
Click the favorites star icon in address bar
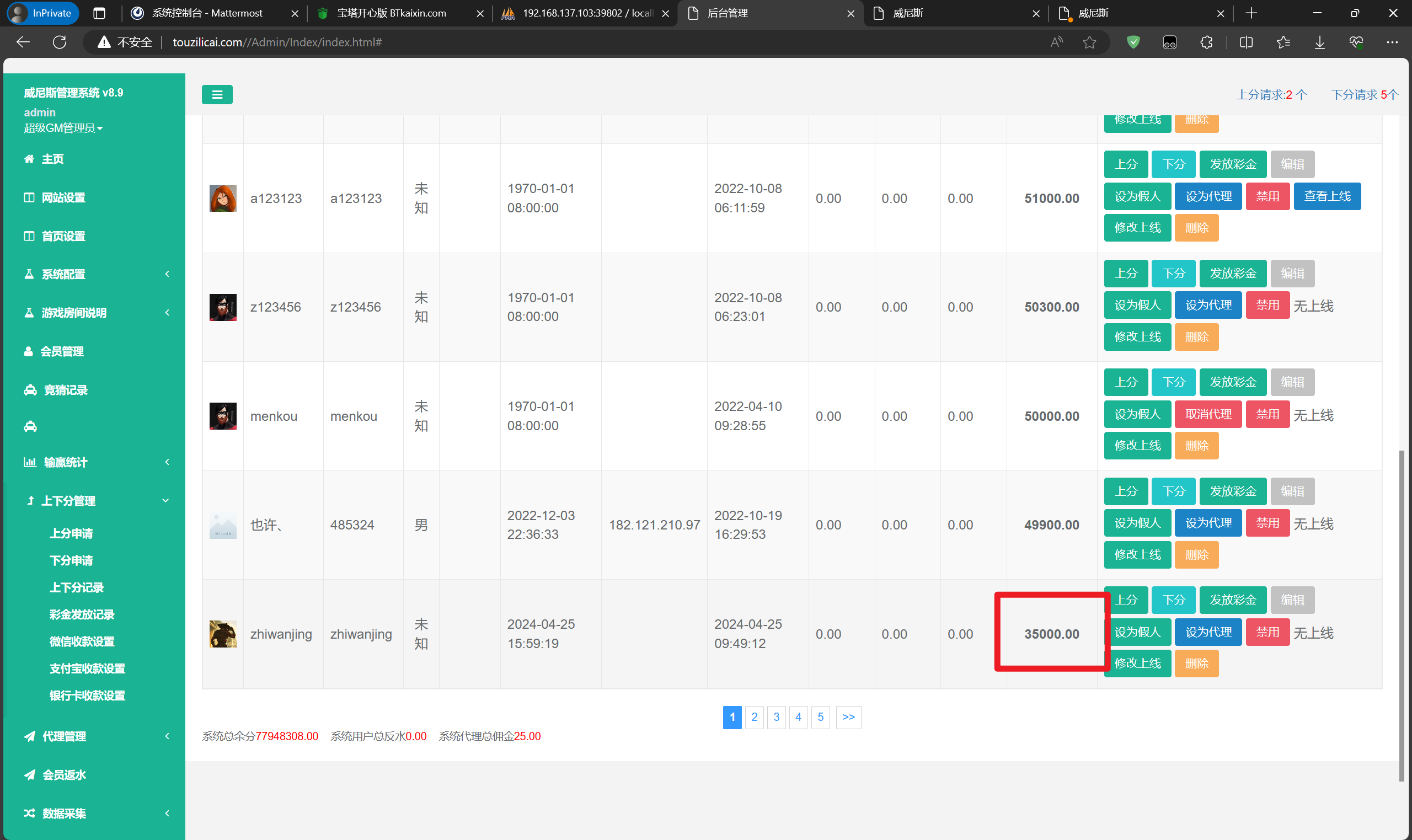(x=1089, y=42)
